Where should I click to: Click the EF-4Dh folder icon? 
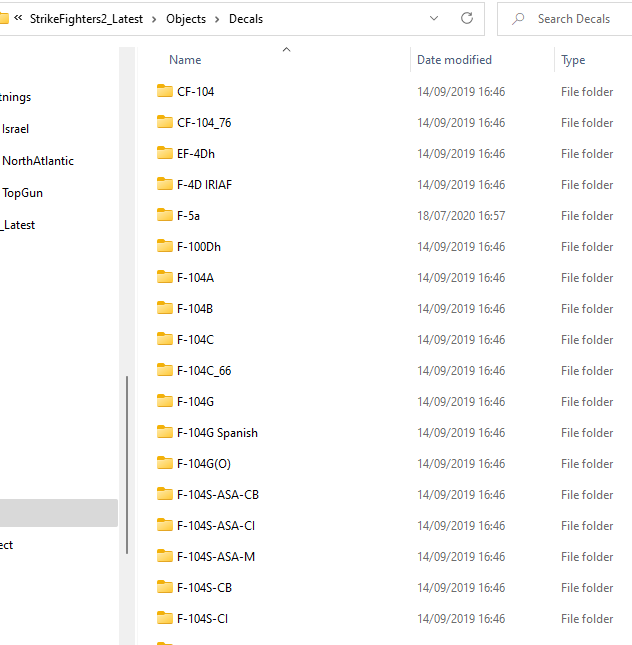click(x=165, y=153)
